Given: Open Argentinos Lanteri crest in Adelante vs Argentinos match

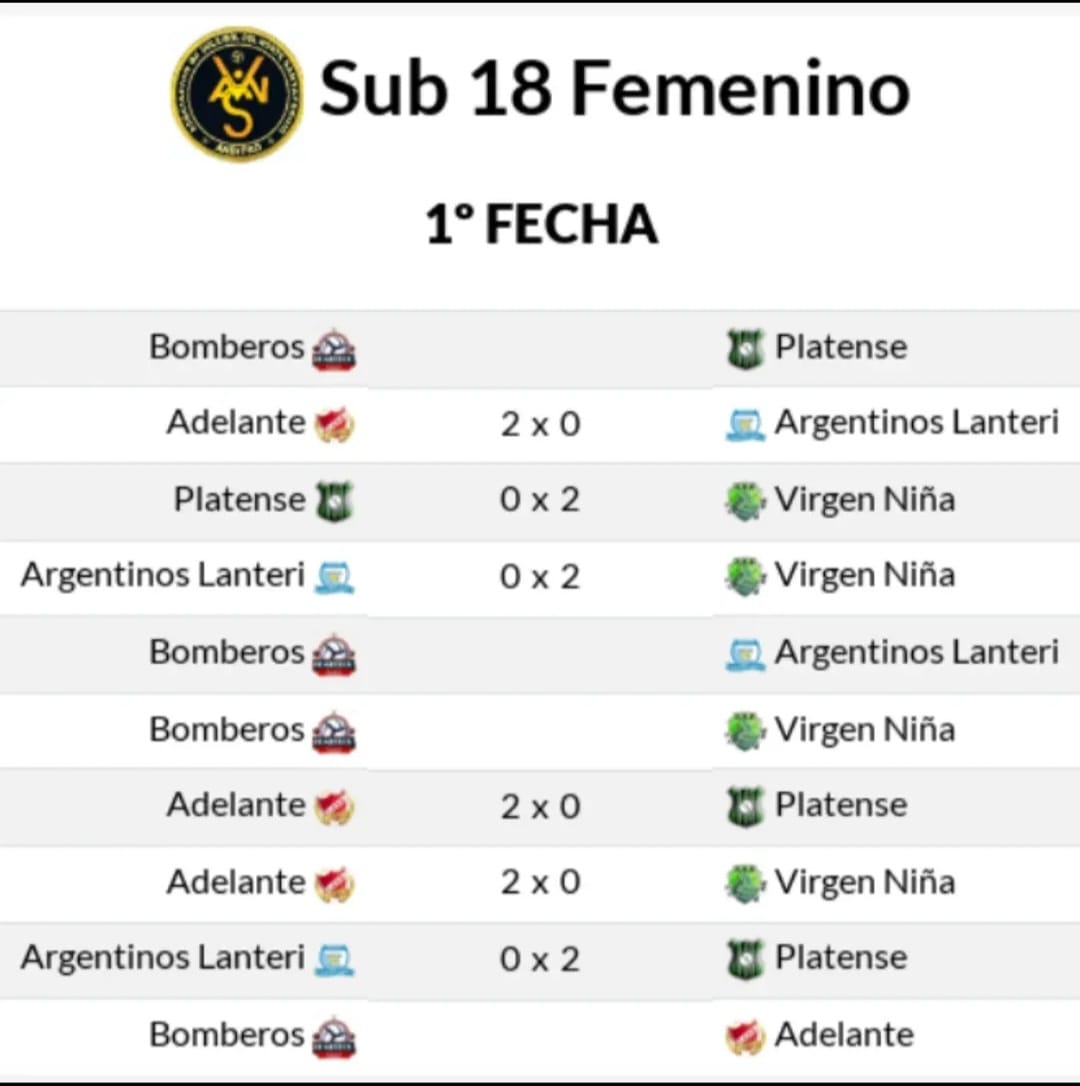Looking at the screenshot, I should (744, 426).
